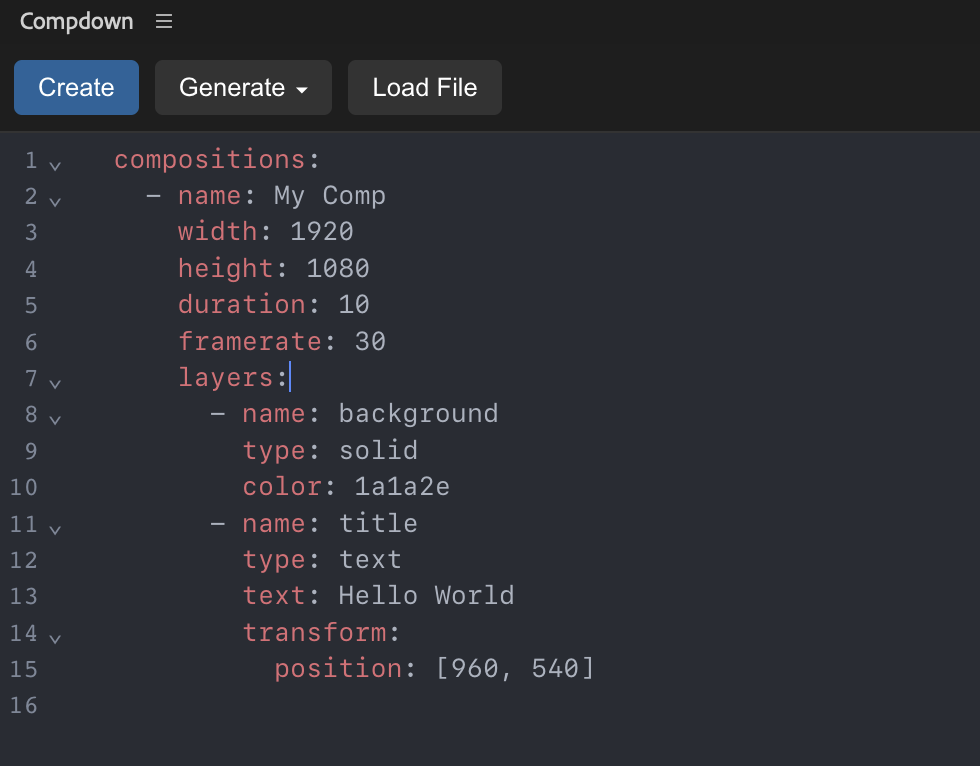The width and height of the screenshot is (980, 766).
Task: Click the Load File button
Action: coord(424,87)
